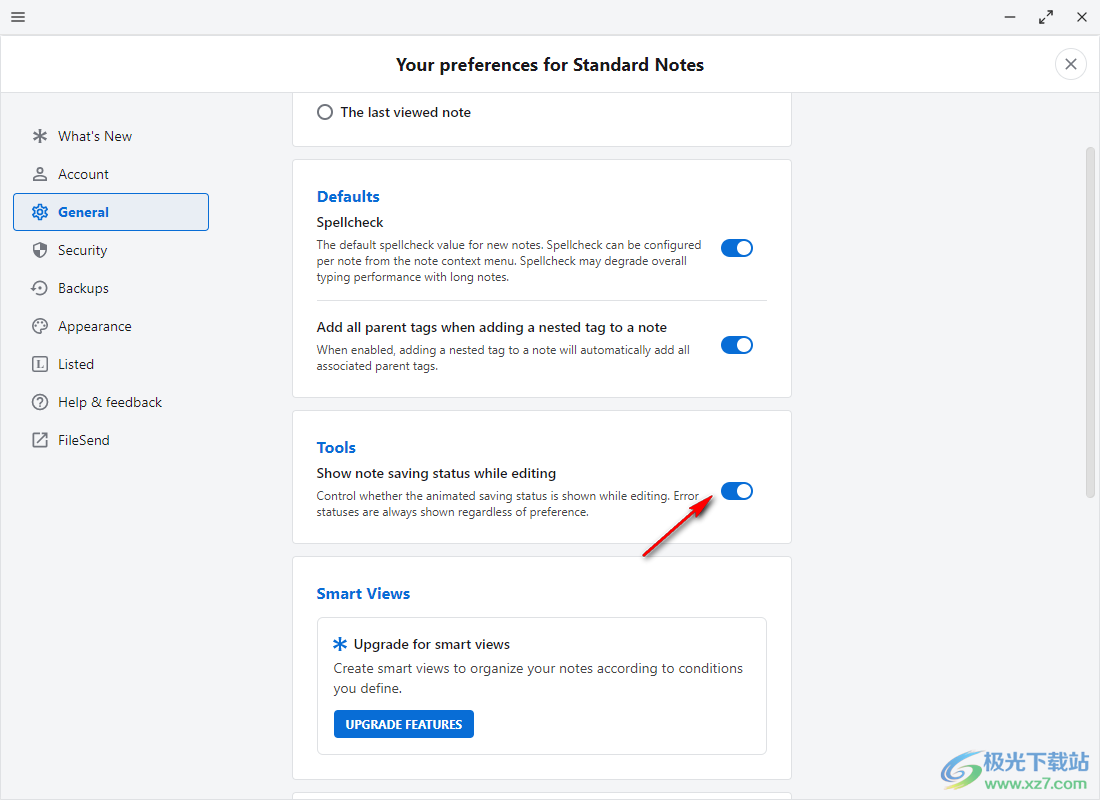Click the Appearance palette icon
This screenshot has height=800, width=1100.
pyautogui.click(x=40, y=326)
